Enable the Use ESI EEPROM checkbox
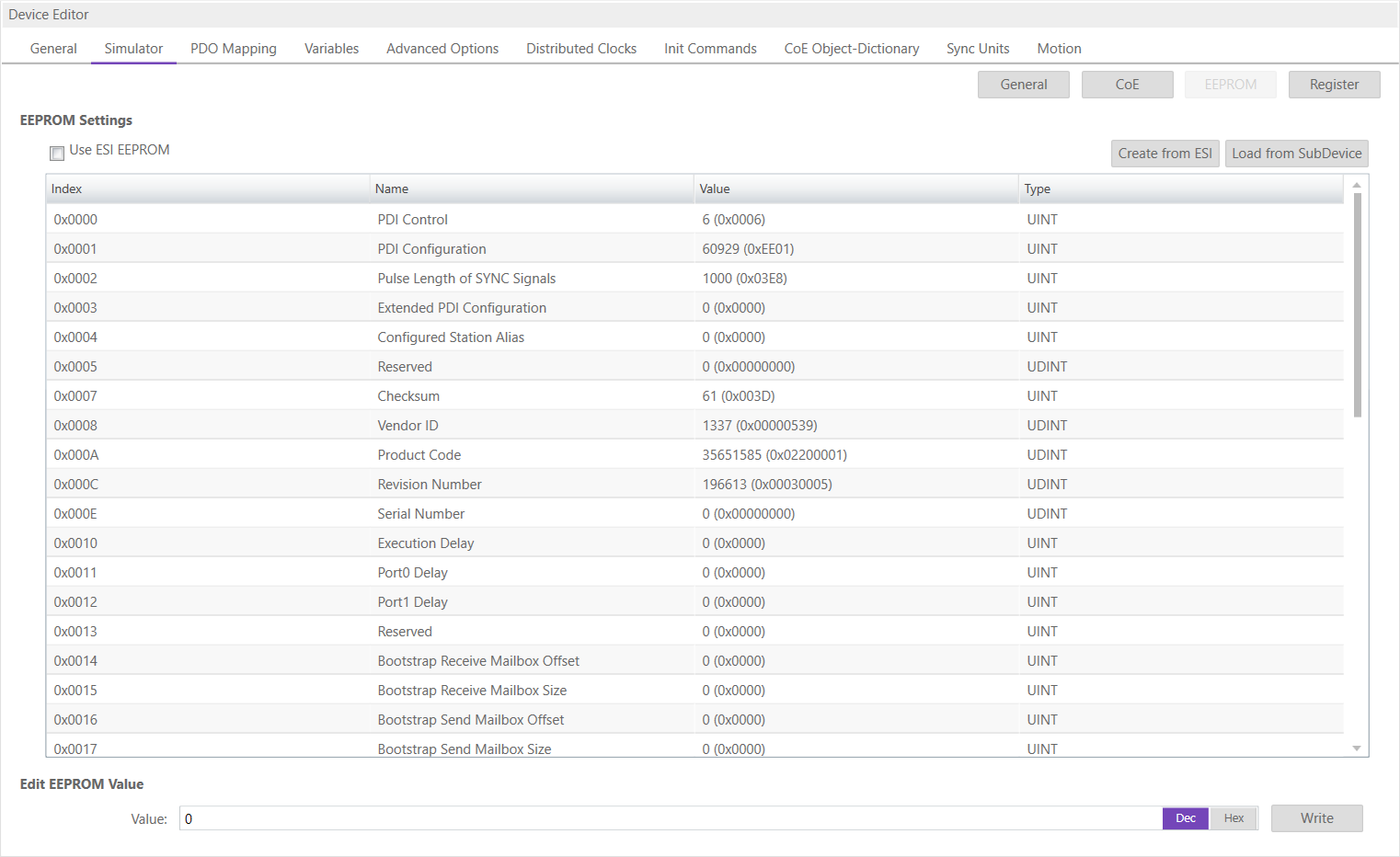The height and width of the screenshot is (857, 1400). coord(57,153)
